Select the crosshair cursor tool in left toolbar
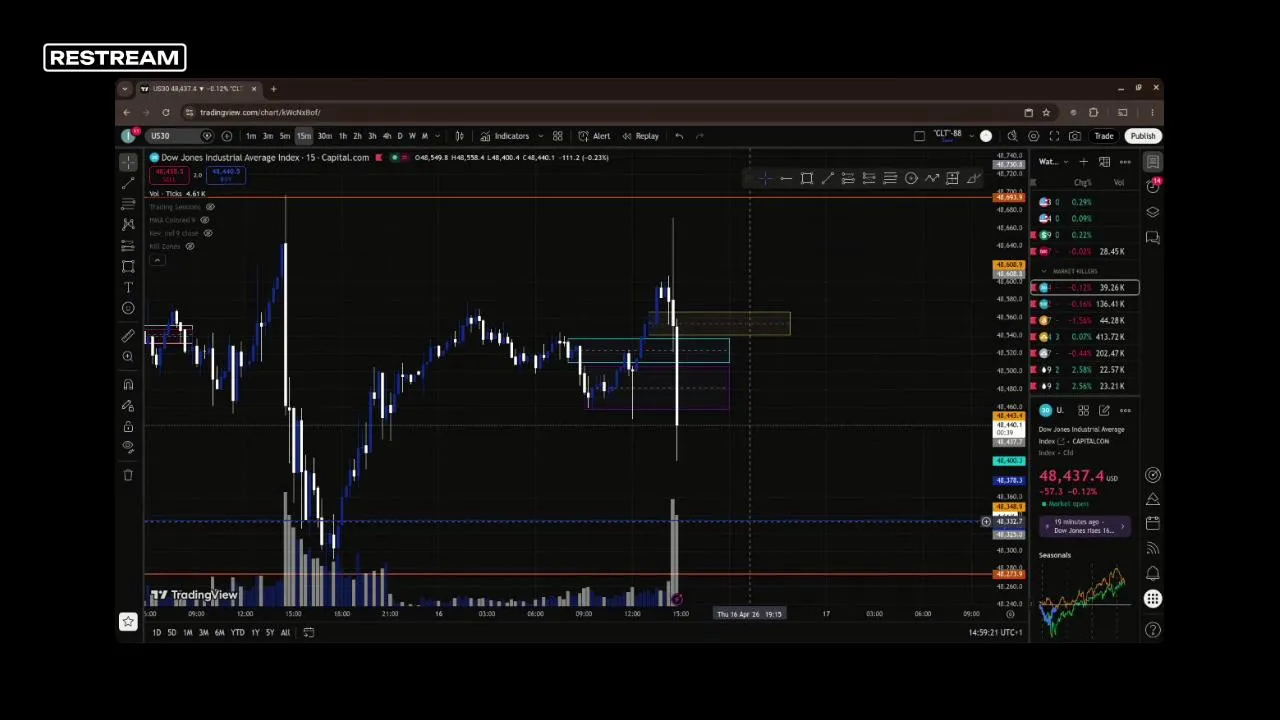1280x720 pixels. coord(128,161)
